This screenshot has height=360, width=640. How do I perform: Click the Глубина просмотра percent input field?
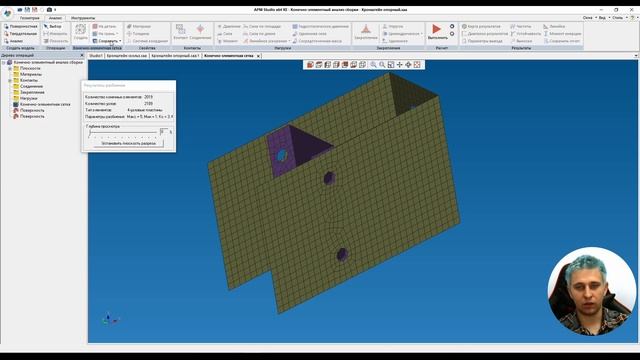(x=164, y=131)
